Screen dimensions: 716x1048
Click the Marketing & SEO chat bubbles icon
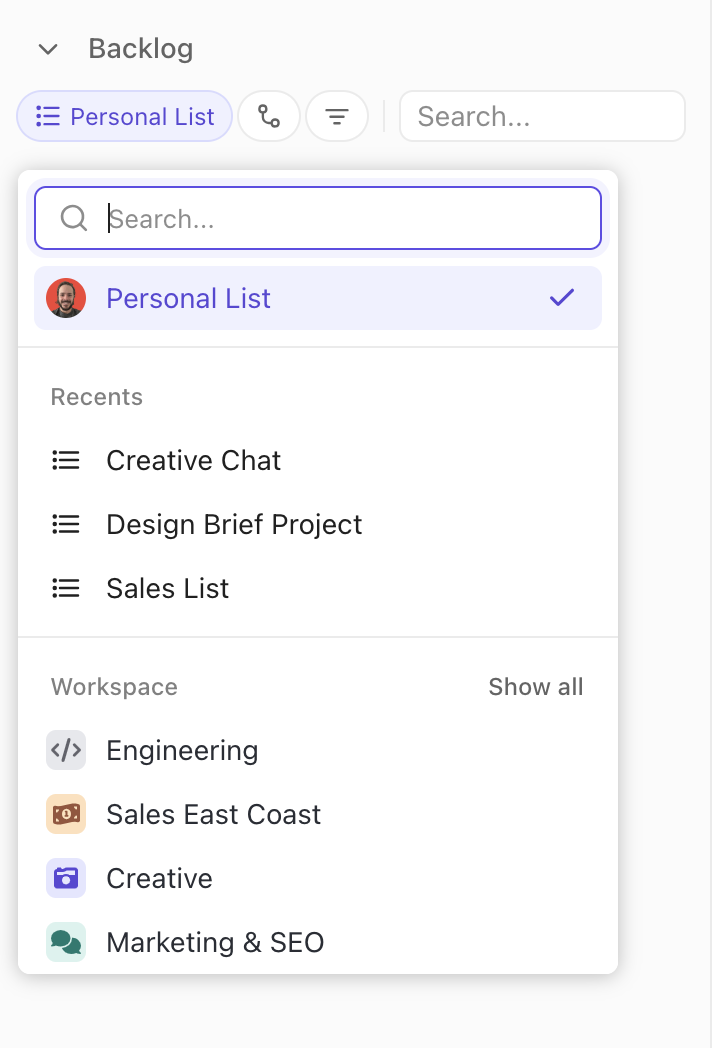(66, 942)
